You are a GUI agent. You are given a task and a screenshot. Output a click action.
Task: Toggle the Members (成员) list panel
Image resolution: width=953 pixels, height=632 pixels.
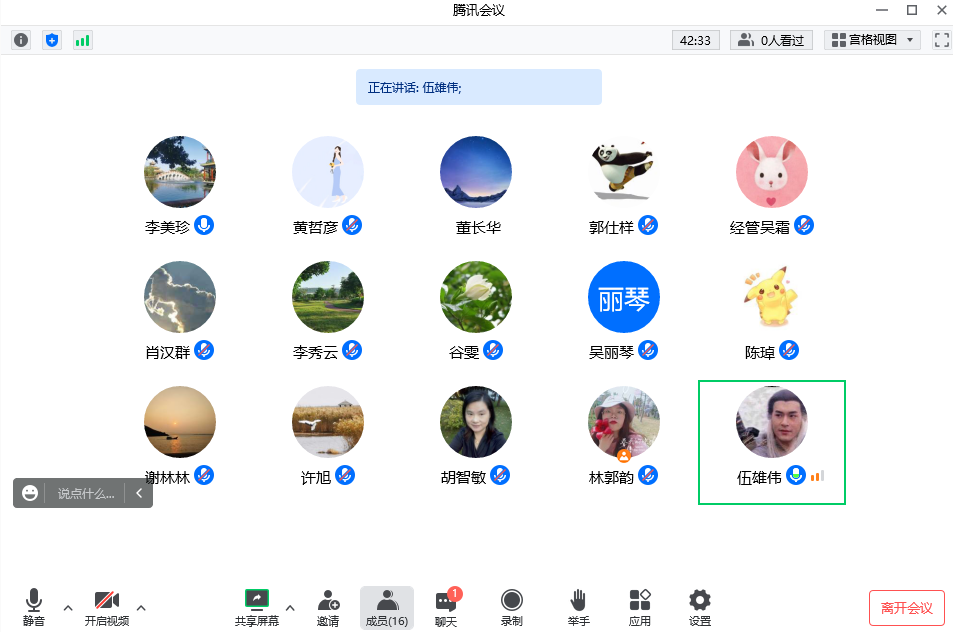[x=386, y=607]
